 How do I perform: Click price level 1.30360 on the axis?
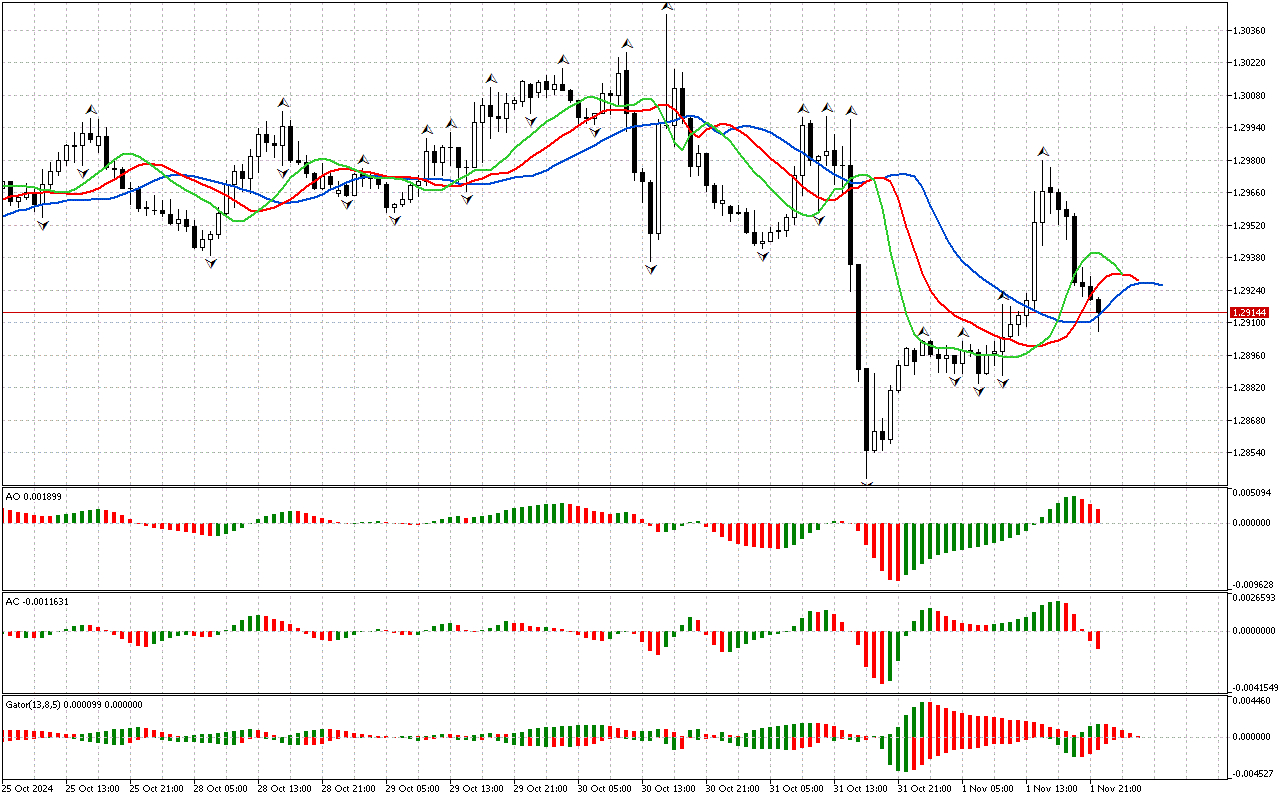[1249, 31]
